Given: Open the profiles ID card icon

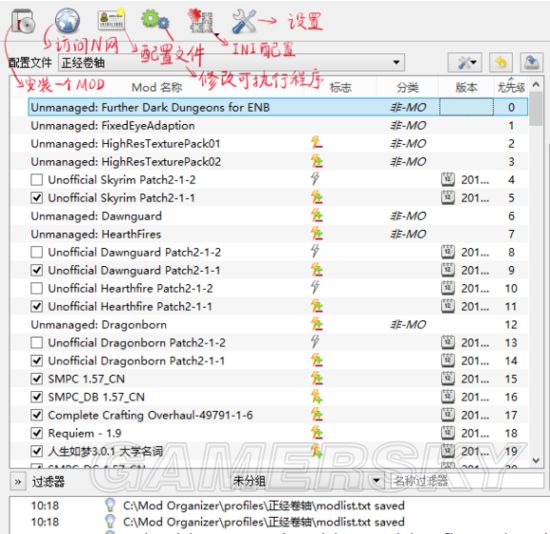Looking at the screenshot, I should coord(111,20).
